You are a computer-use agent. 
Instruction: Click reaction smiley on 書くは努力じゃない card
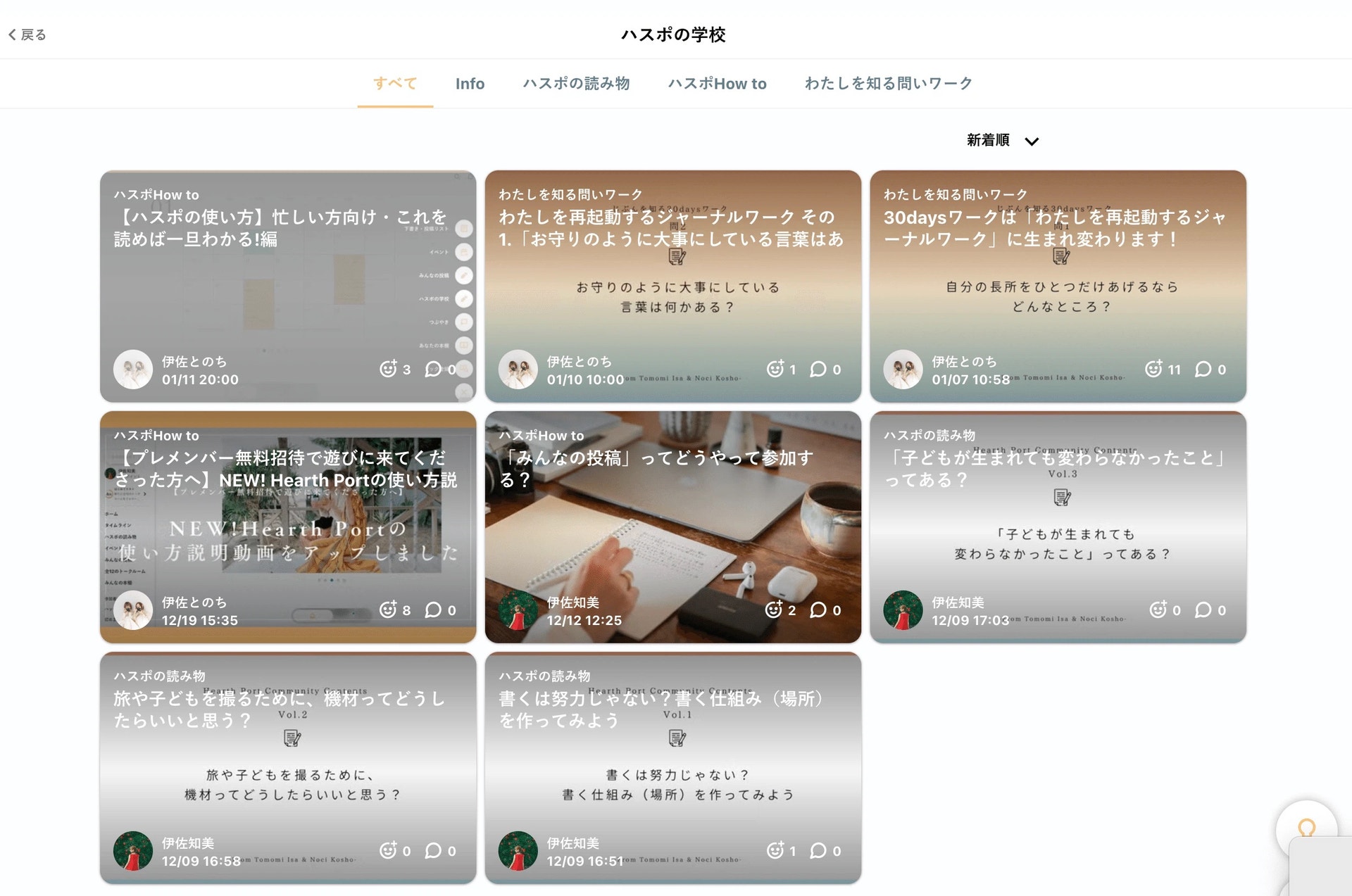coord(775,850)
